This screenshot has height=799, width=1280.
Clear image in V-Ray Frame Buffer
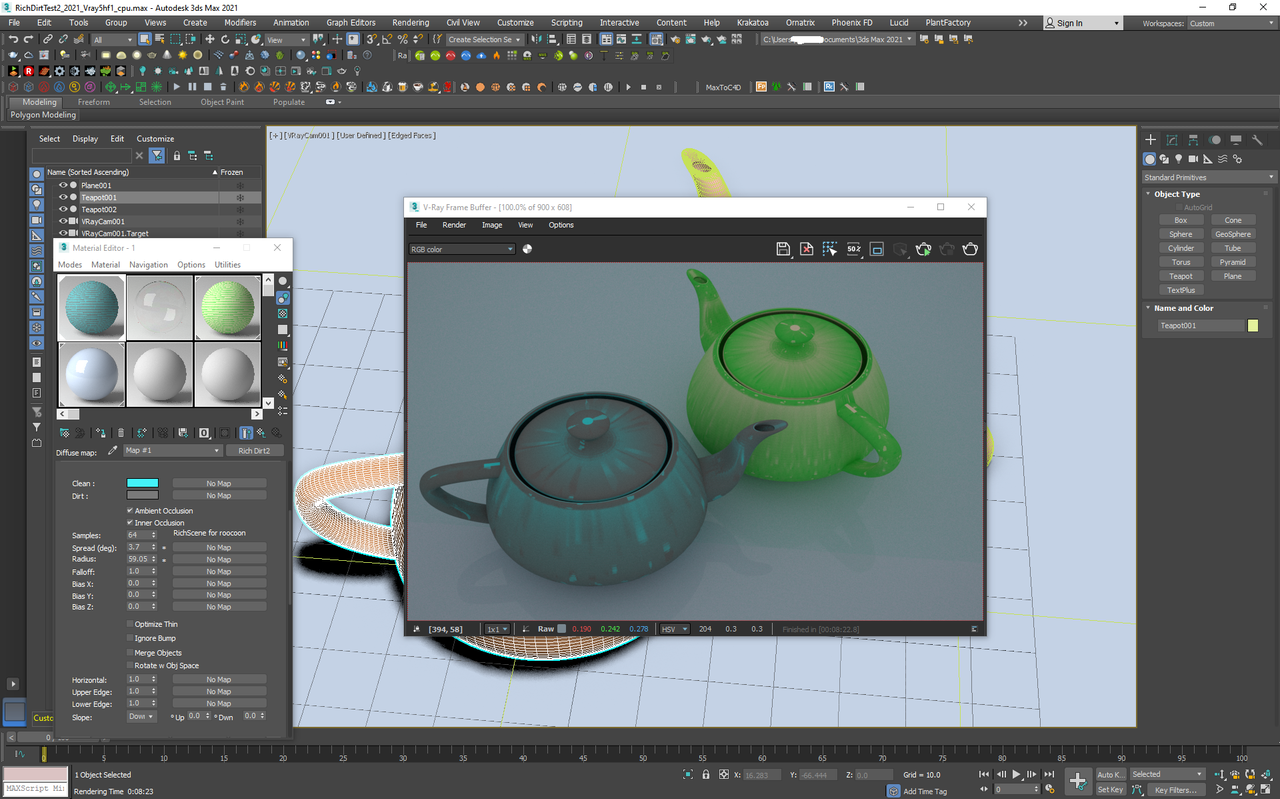pos(807,249)
